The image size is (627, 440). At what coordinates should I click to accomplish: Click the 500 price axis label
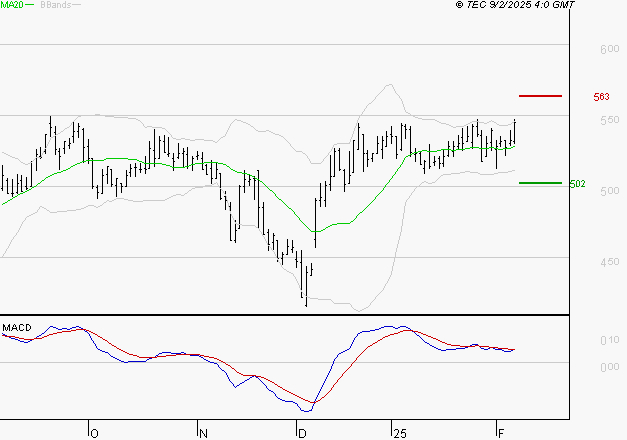point(610,191)
